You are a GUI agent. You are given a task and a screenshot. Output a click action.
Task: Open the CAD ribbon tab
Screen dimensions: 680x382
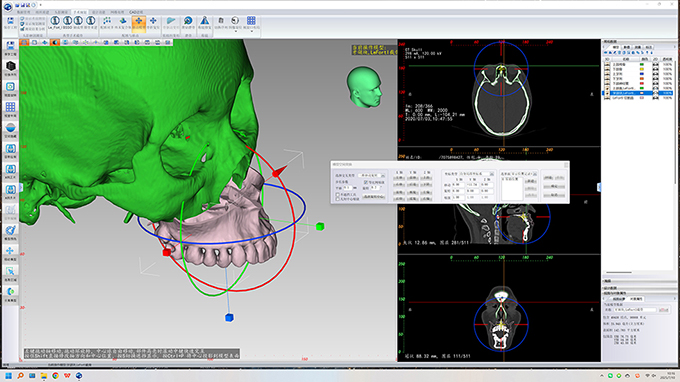click(x=136, y=12)
